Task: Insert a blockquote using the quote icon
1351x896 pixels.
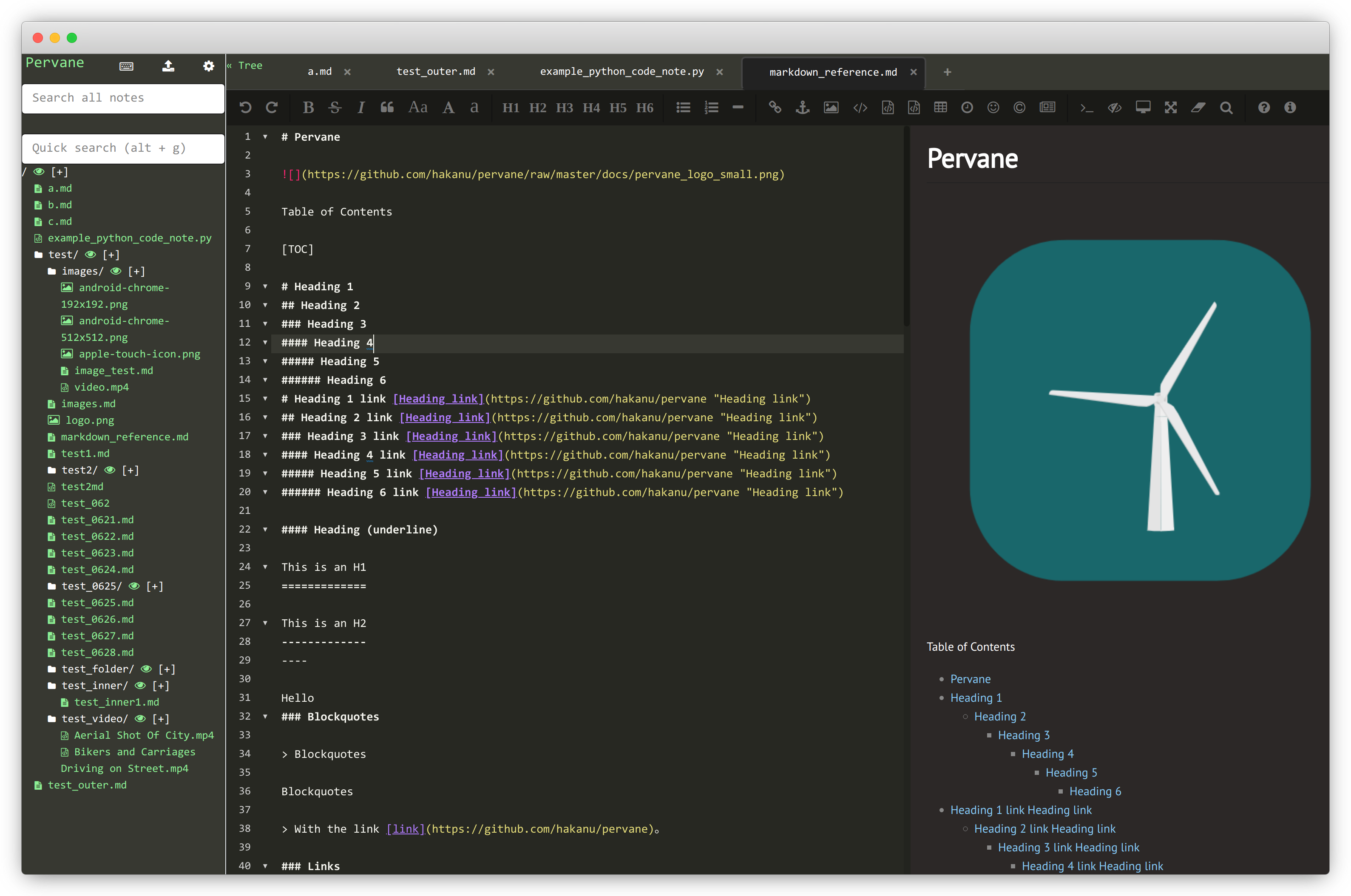Action: 387,108
